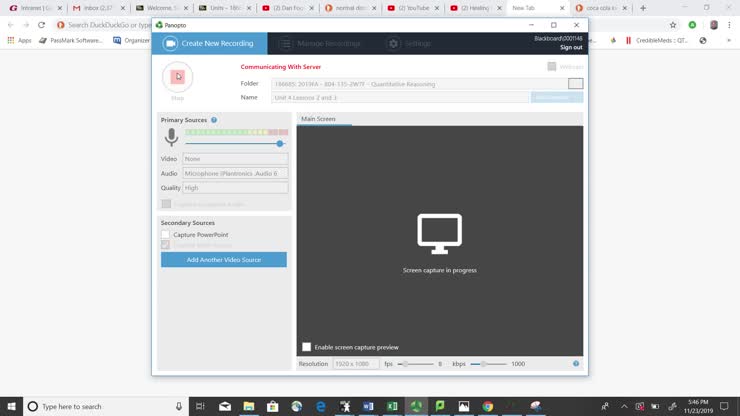Reload the page in Chrome
Image resolution: width=740 pixels, height=416 pixels.
41,25
